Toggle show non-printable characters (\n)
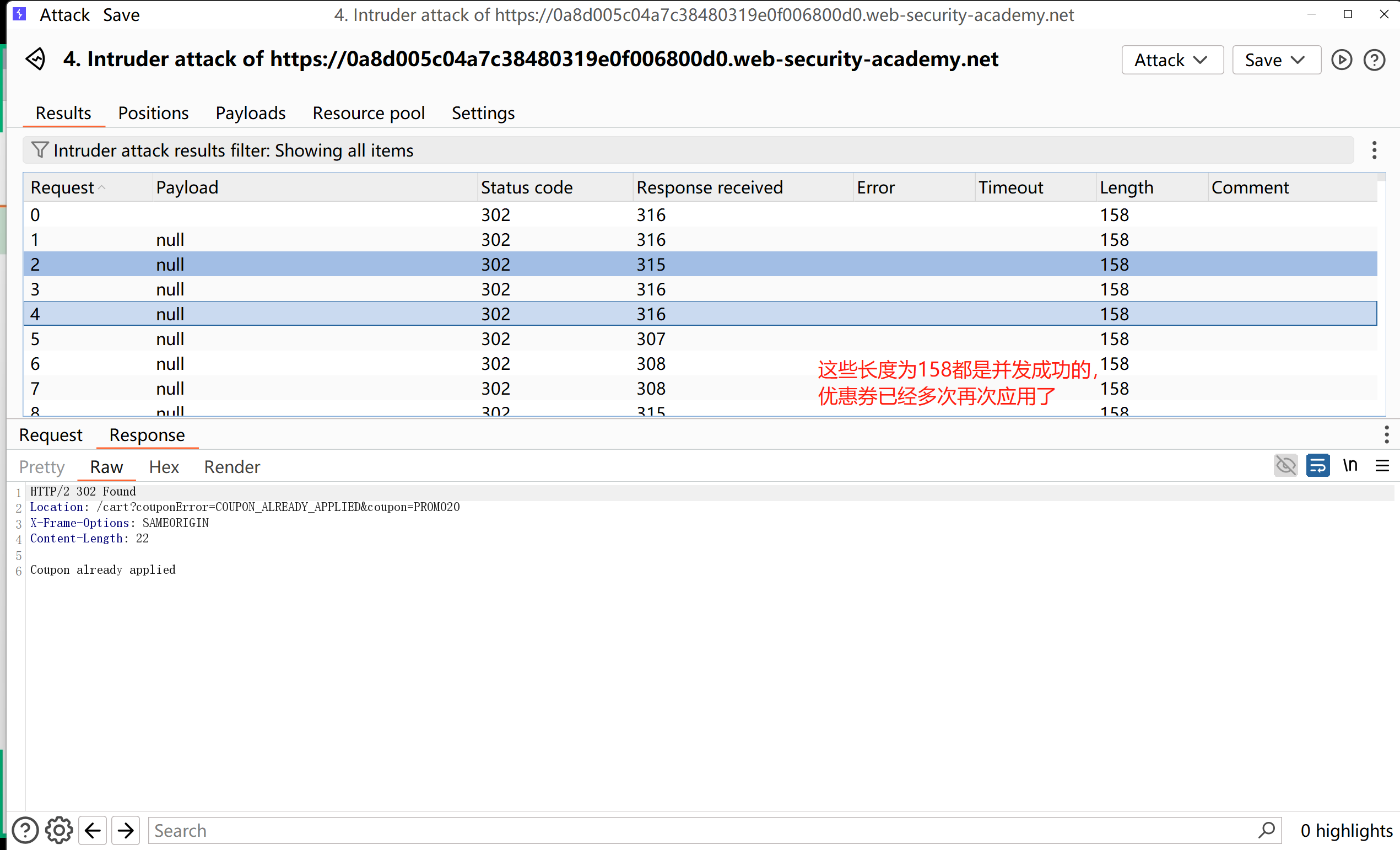1400x850 pixels. tap(1350, 466)
